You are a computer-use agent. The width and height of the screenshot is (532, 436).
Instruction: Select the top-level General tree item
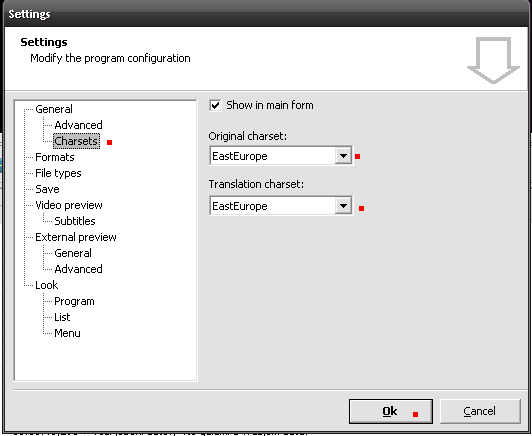pos(54,109)
